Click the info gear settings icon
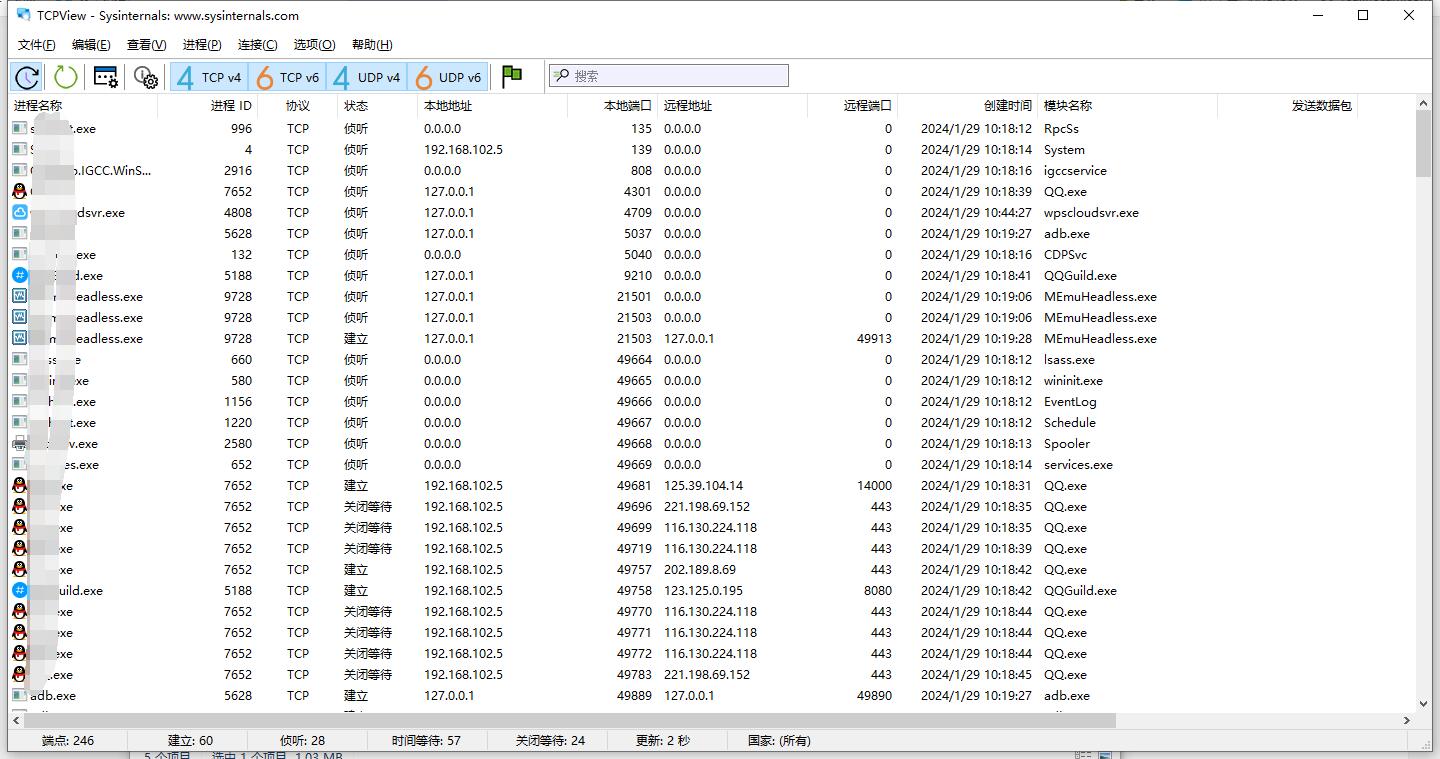The width and height of the screenshot is (1440, 759). [x=146, y=77]
